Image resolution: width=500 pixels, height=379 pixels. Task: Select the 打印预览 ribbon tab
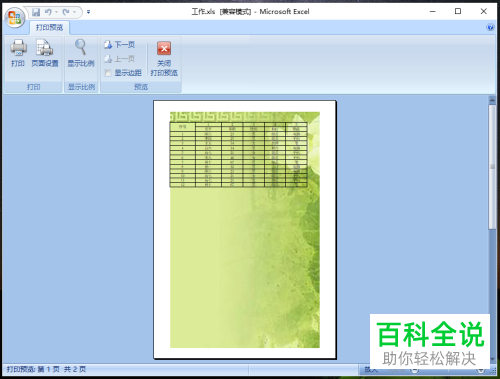tap(49, 27)
